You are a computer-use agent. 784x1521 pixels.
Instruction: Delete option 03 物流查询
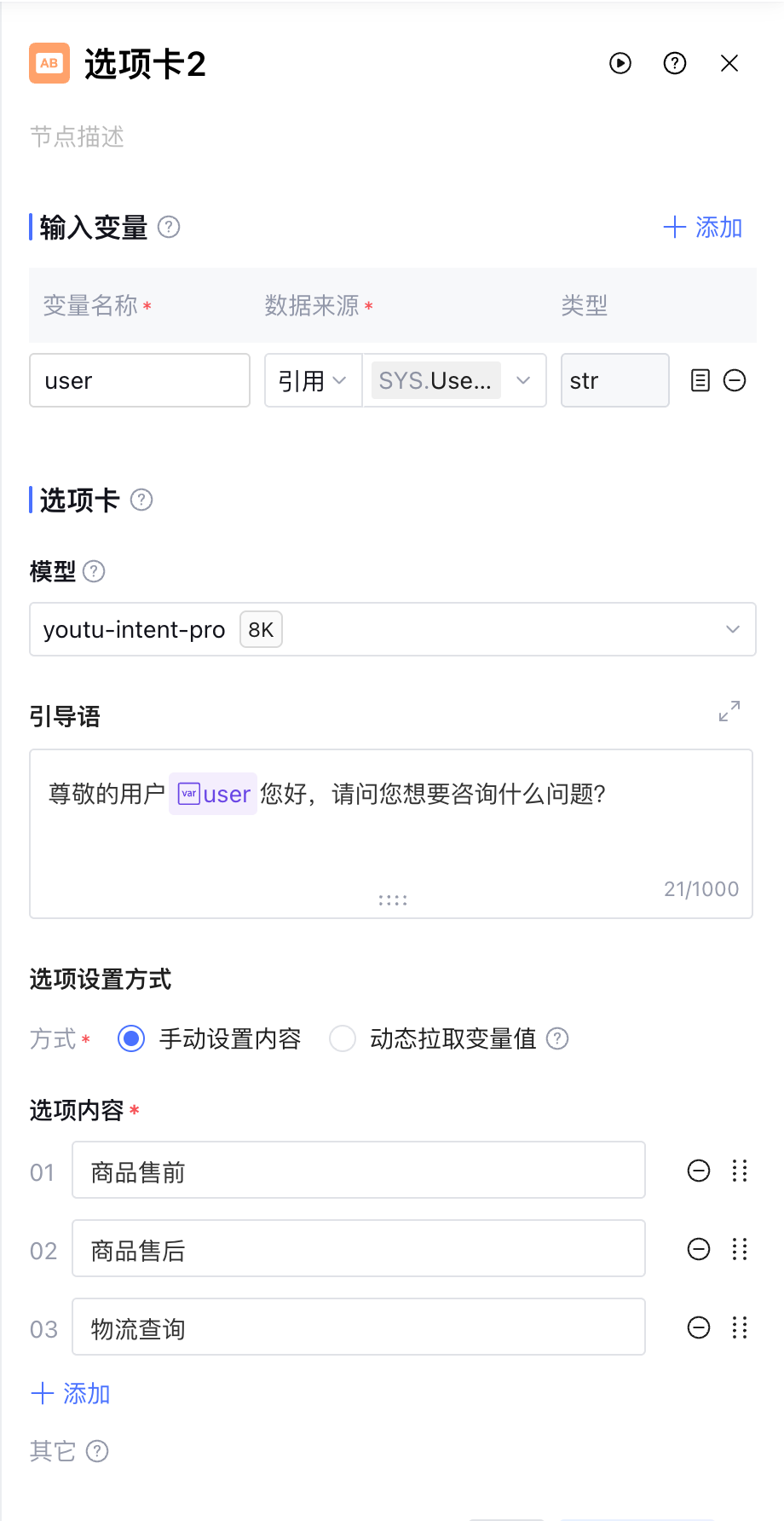pyautogui.click(x=699, y=1327)
